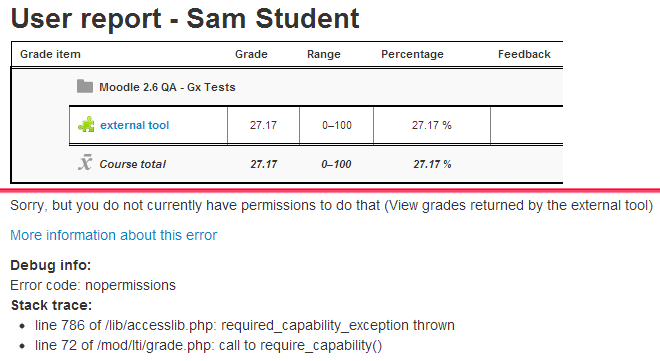Viewport: 660px width, 361px height.
Task: Click the accesslib.php stack trace line
Action: tap(245, 325)
